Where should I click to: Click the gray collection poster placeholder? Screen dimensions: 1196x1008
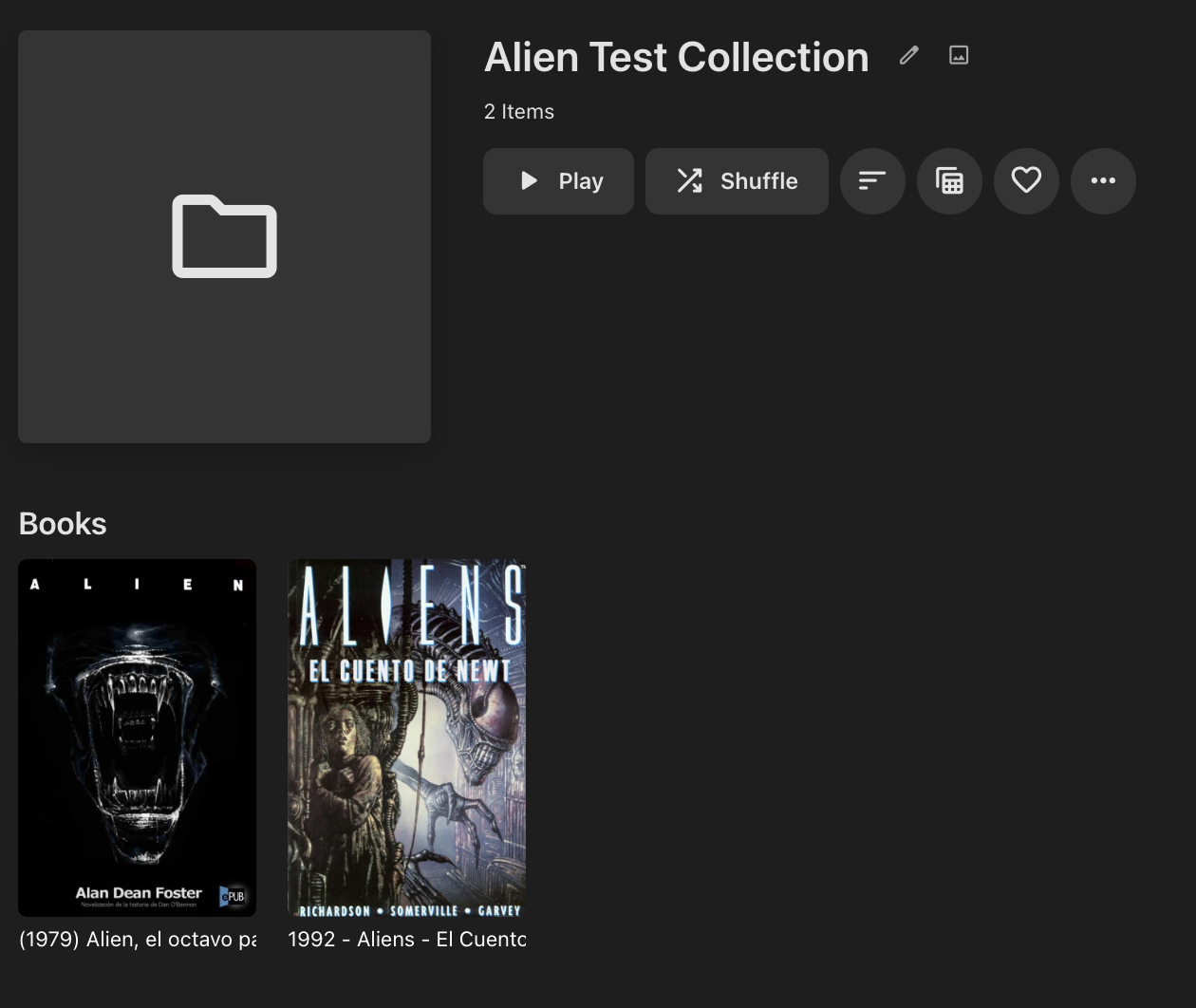224,236
